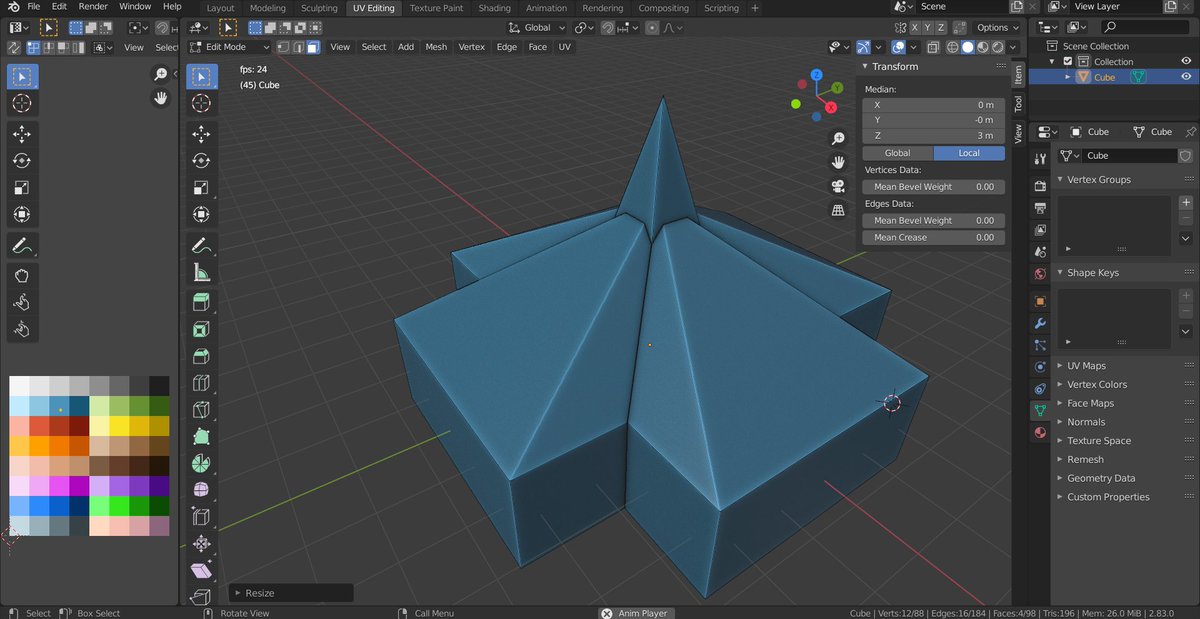Select the Scale tool in 3D viewport toolbar
The width and height of the screenshot is (1200, 619).
coord(201,188)
